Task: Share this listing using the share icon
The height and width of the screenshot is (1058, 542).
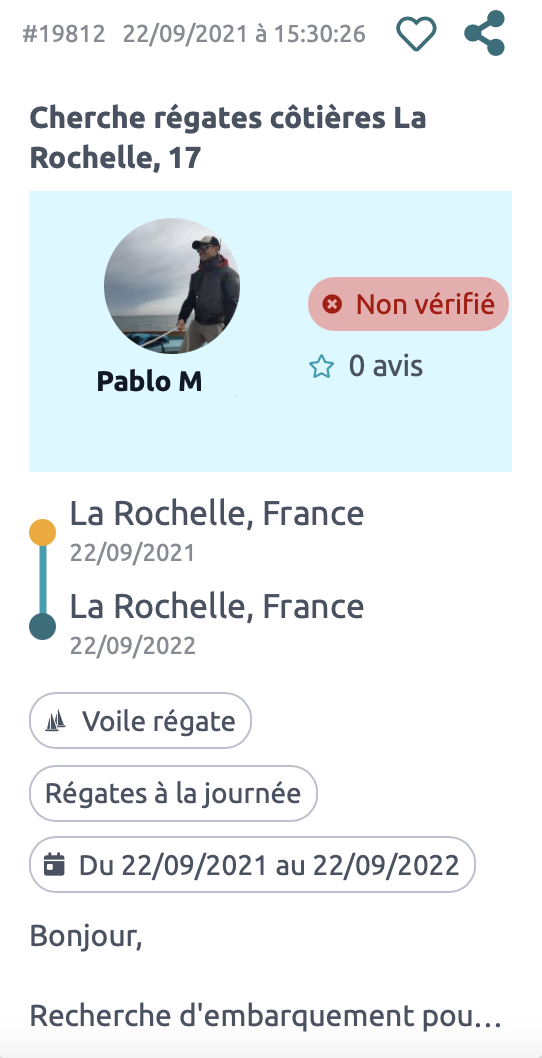Action: pos(485,33)
